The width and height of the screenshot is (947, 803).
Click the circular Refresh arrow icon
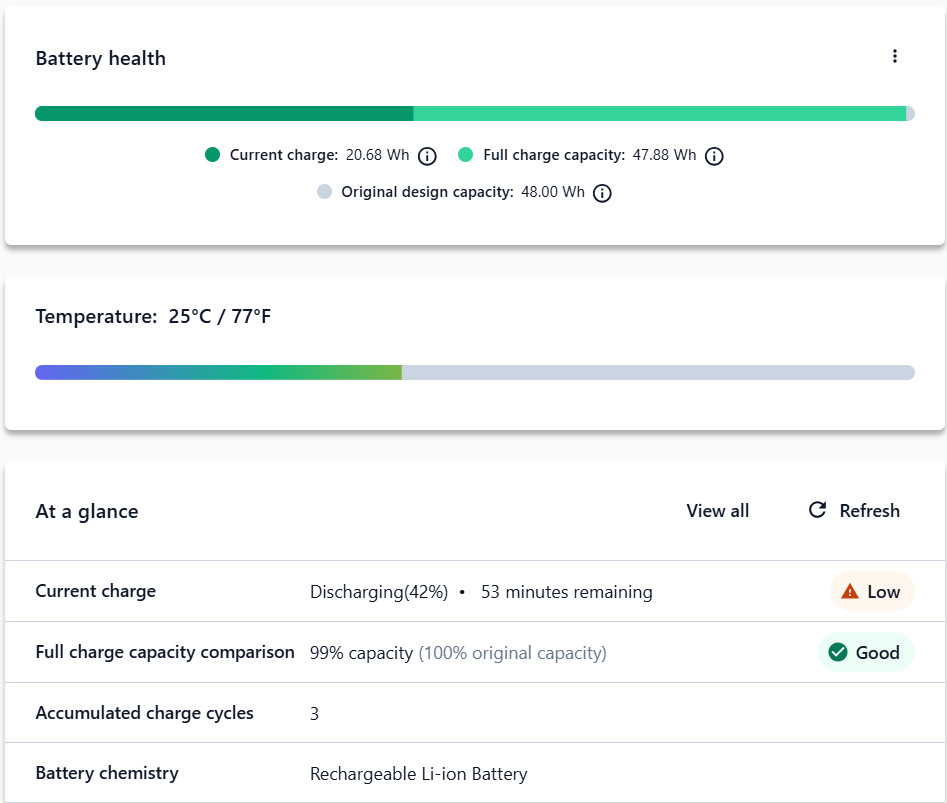coord(817,510)
